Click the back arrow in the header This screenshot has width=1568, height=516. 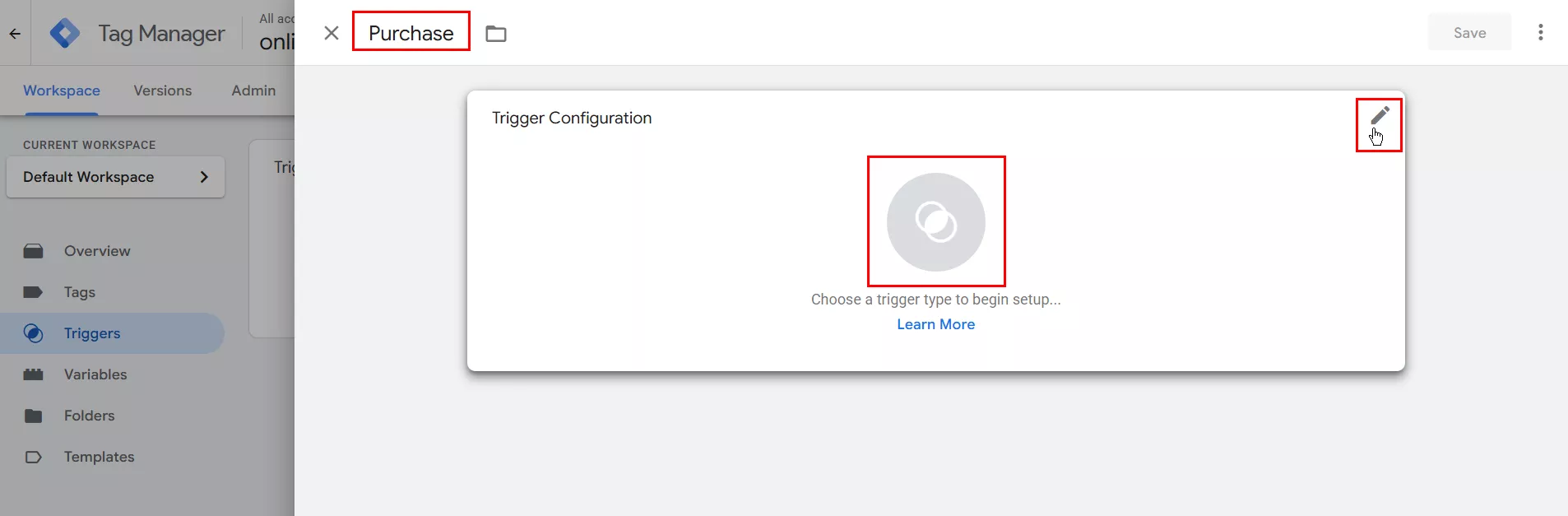15,34
